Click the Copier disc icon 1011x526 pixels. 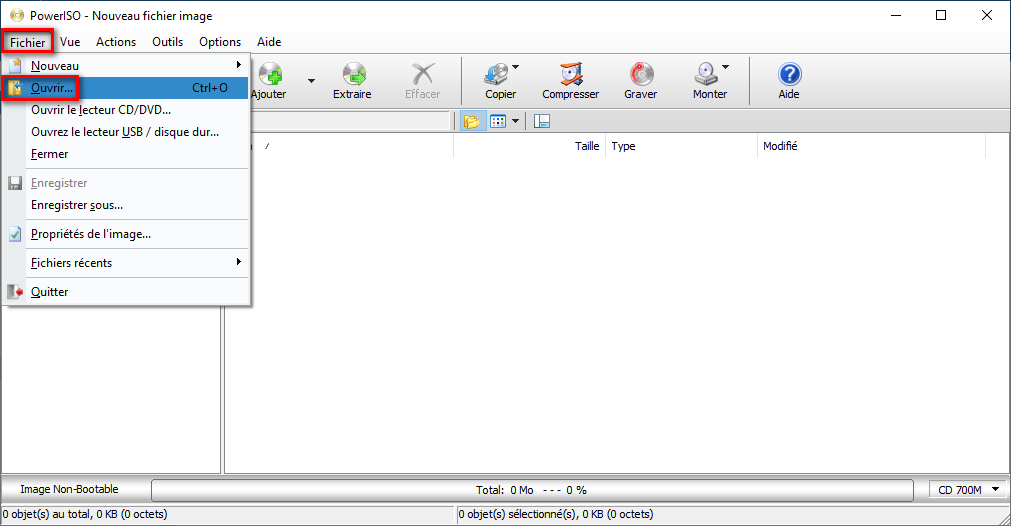[497, 75]
